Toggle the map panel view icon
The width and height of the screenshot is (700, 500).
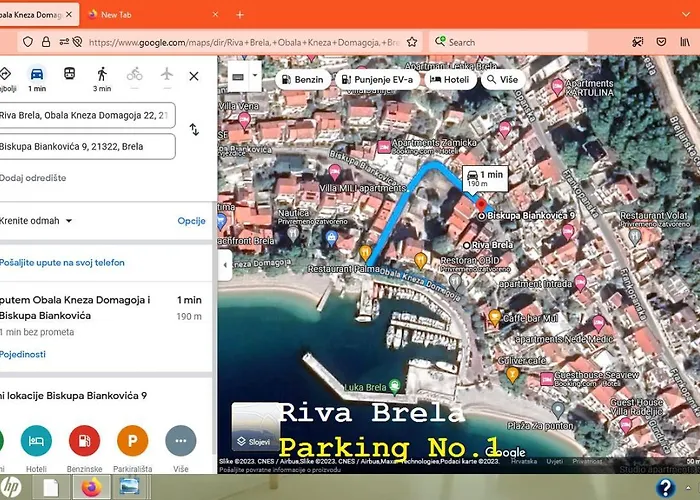point(238,77)
